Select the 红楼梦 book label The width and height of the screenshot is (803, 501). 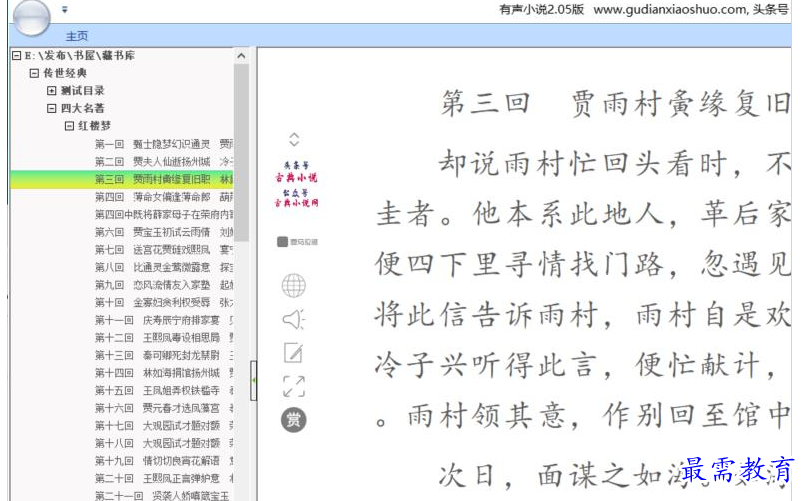[x=94, y=126]
